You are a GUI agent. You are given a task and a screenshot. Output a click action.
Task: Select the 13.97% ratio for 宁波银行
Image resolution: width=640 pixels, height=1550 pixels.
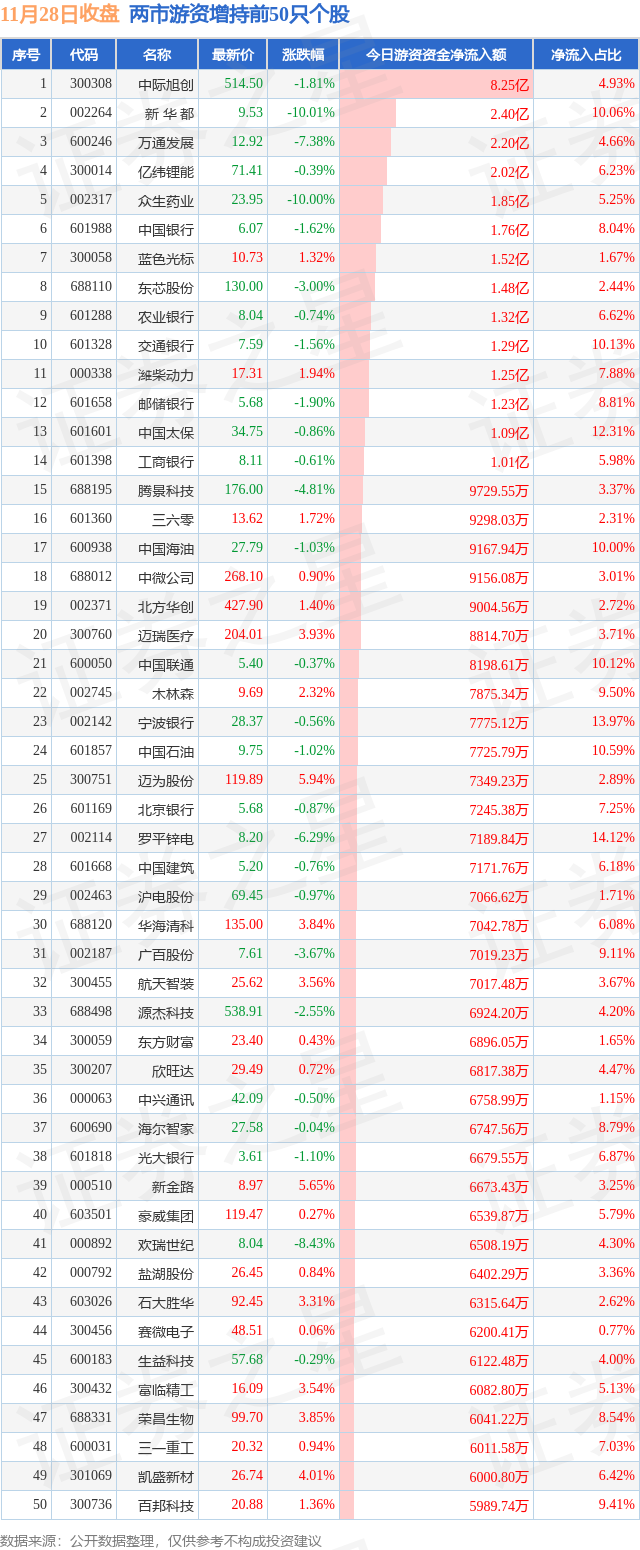click(613, 722)
